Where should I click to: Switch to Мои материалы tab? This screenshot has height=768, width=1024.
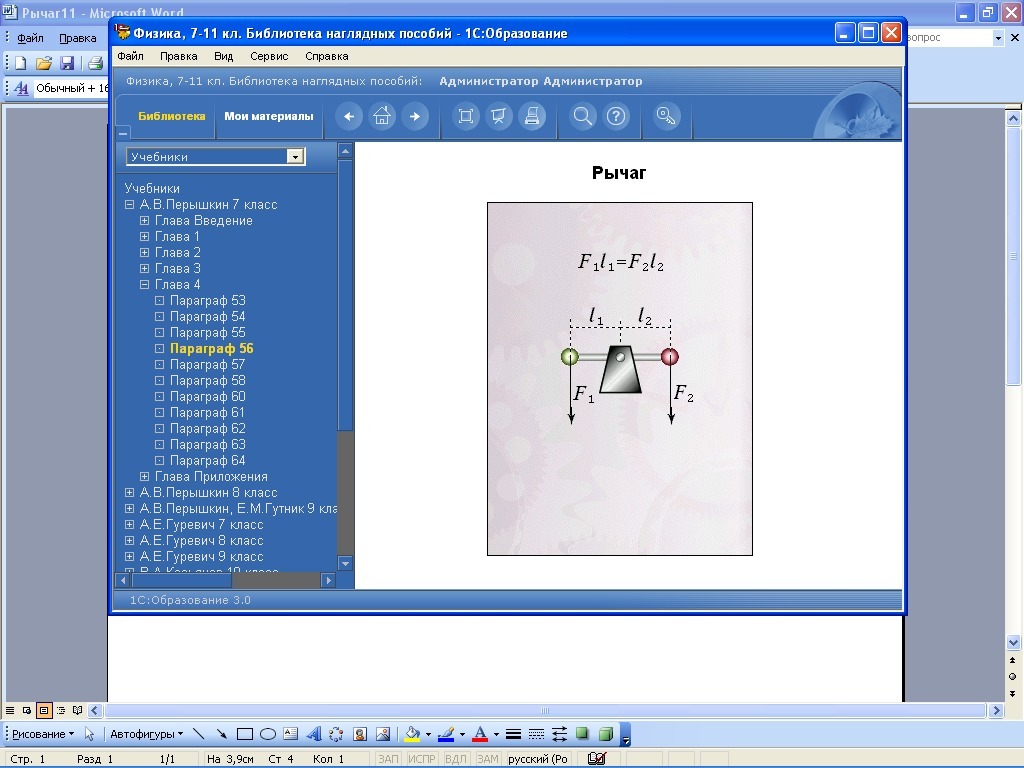point(268,116)
